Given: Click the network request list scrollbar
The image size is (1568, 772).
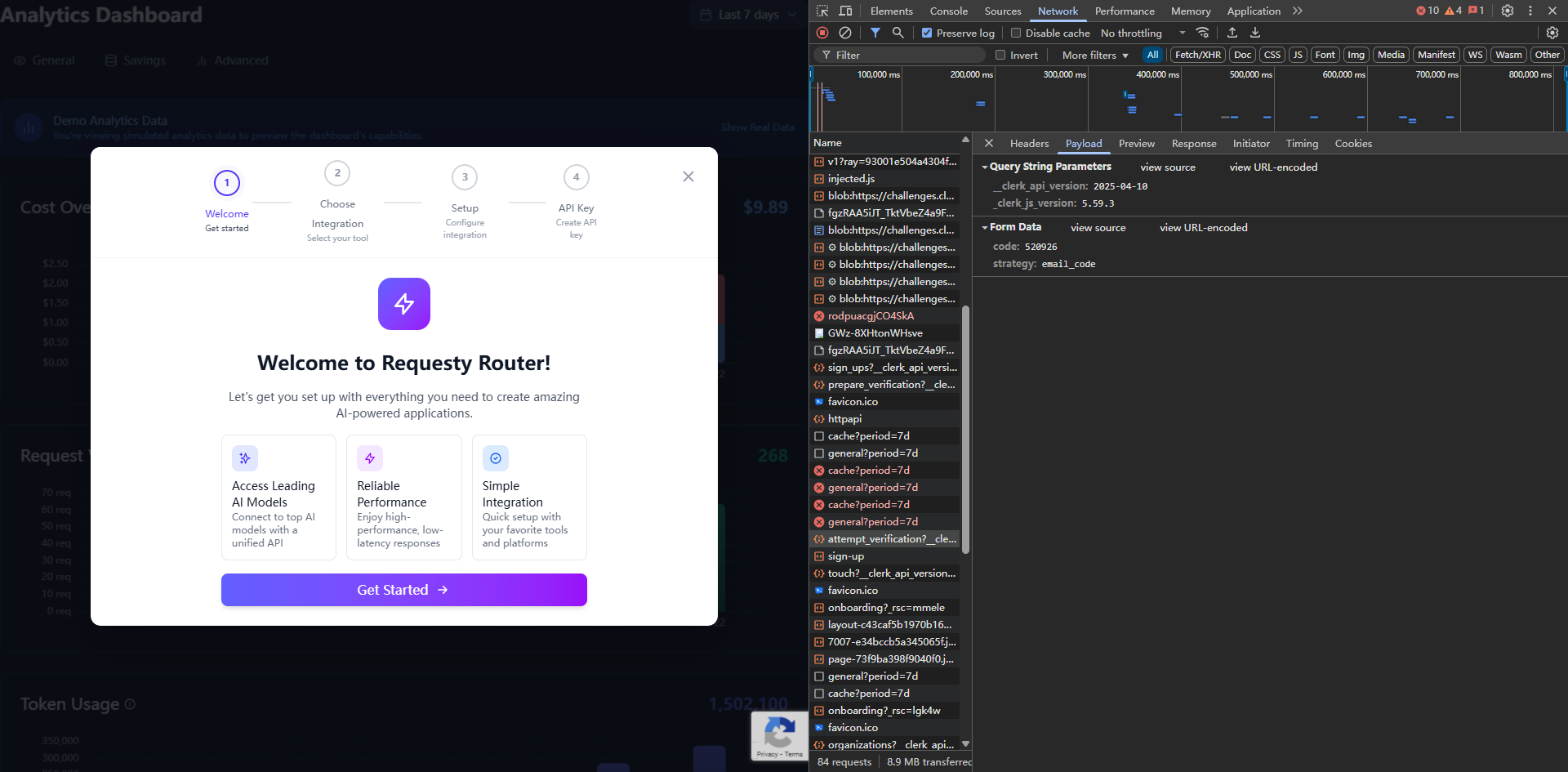Looking at the screenshot, I should point(965,429).
